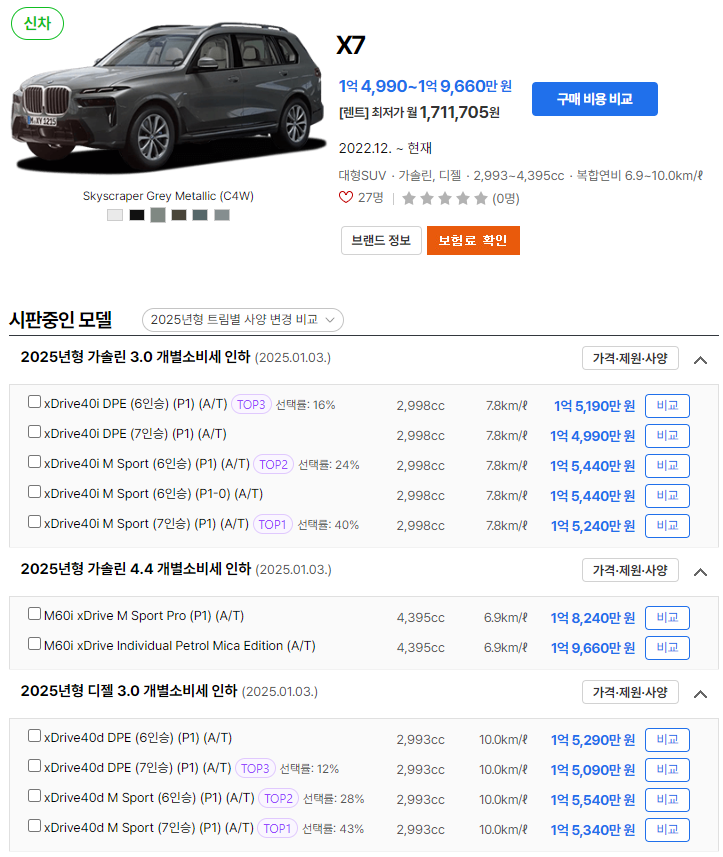
Task: Click 구매 비용 비교 button
Action: (x=595, y=99)
